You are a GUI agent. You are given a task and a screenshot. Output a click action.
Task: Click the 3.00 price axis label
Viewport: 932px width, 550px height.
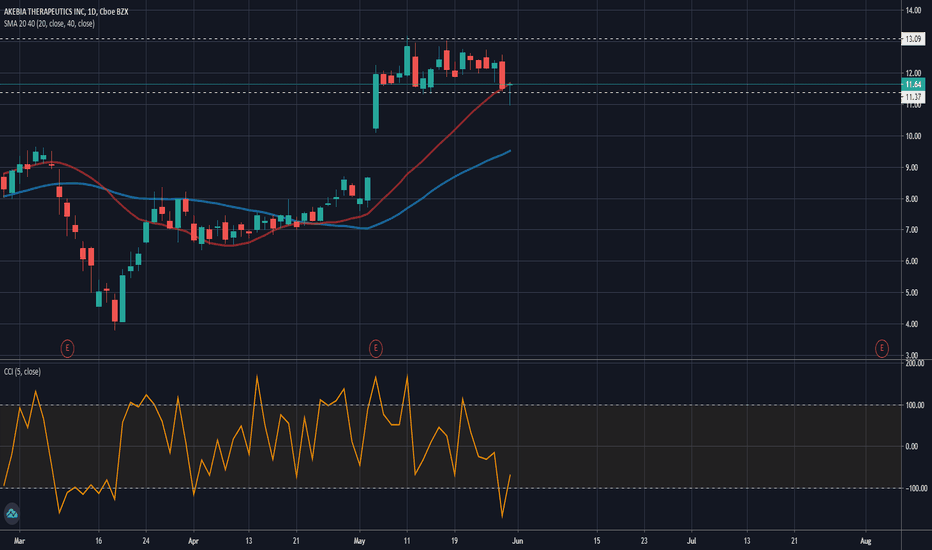coord(913,356)
